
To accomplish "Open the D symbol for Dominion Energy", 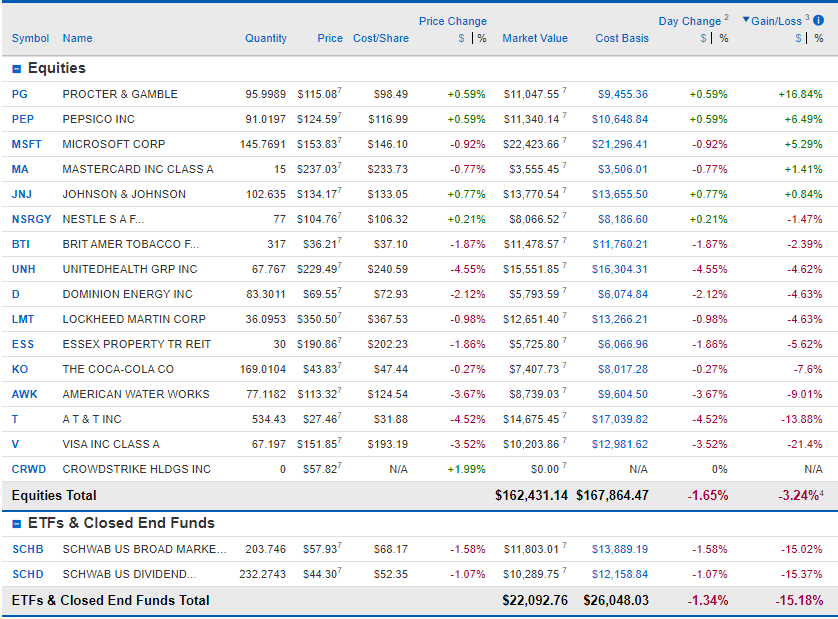I will pyautogui.click(x=15, y=295).
